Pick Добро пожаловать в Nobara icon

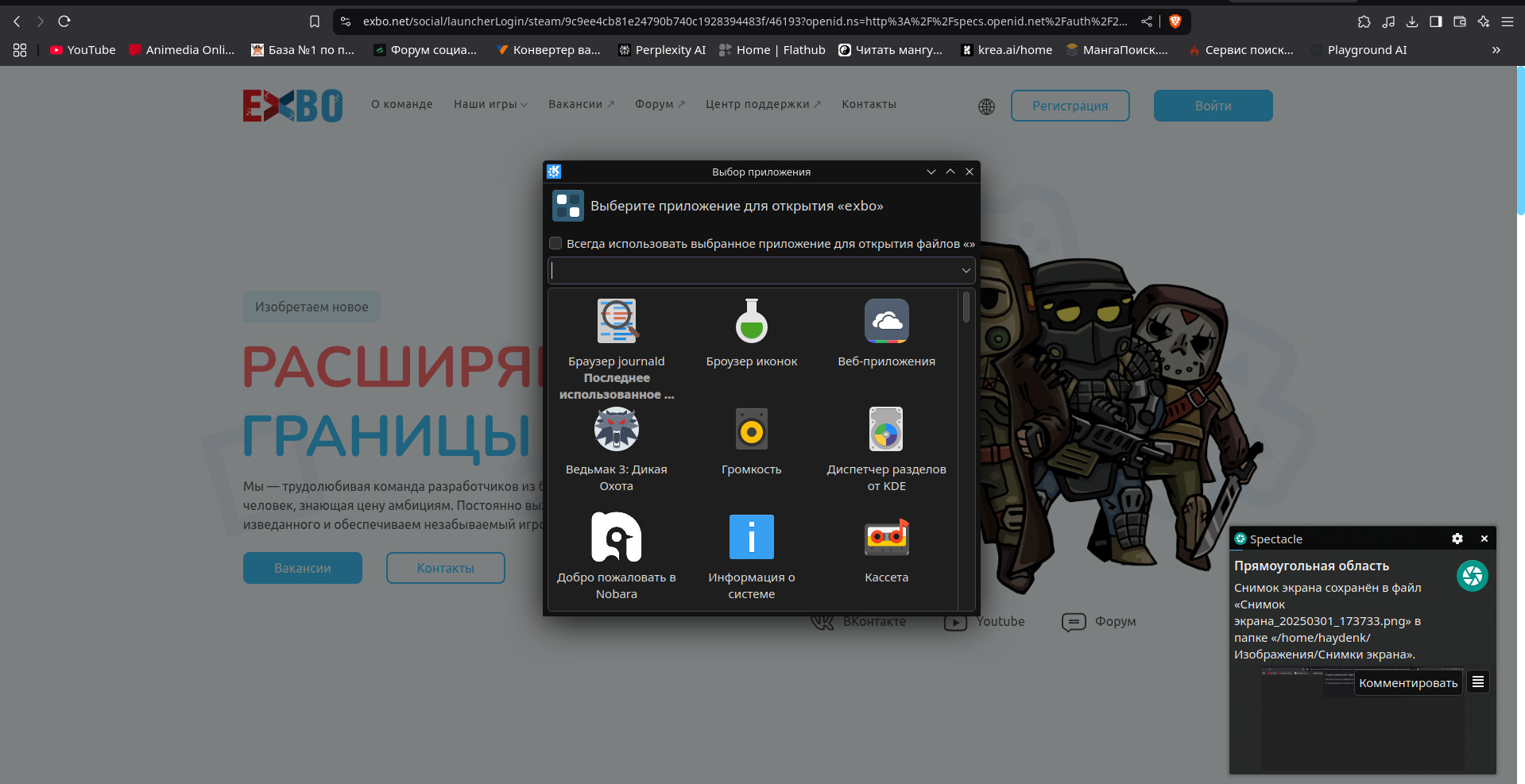pos(617,537)
